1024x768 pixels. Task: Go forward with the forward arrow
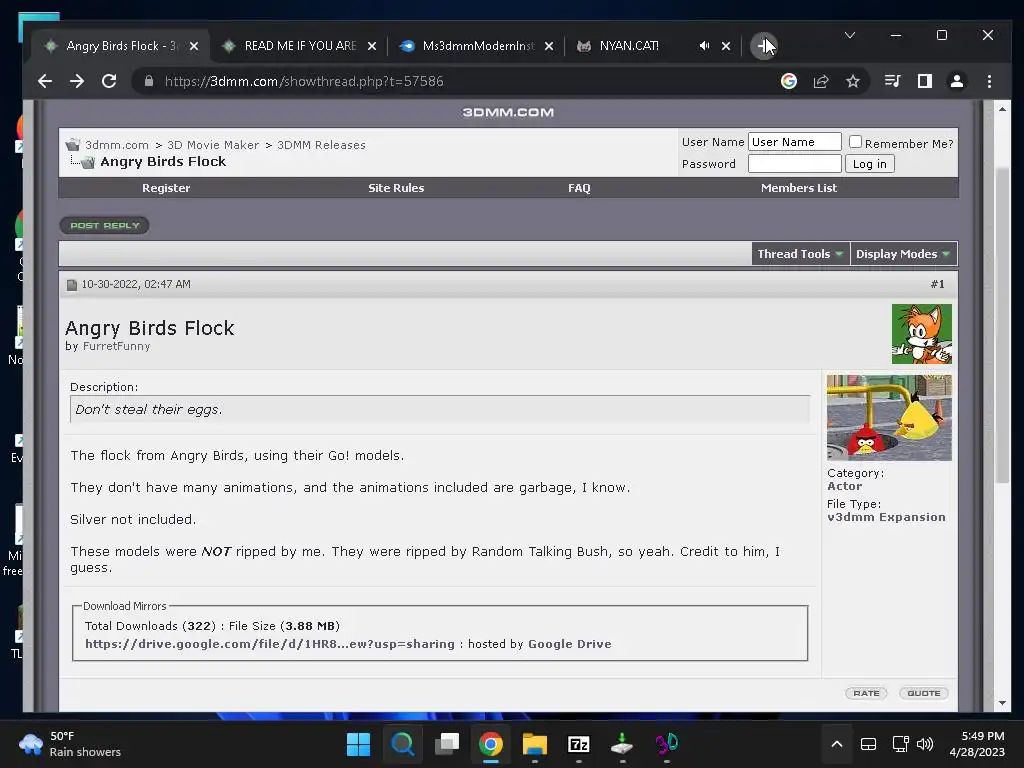(x=77, y=81)
